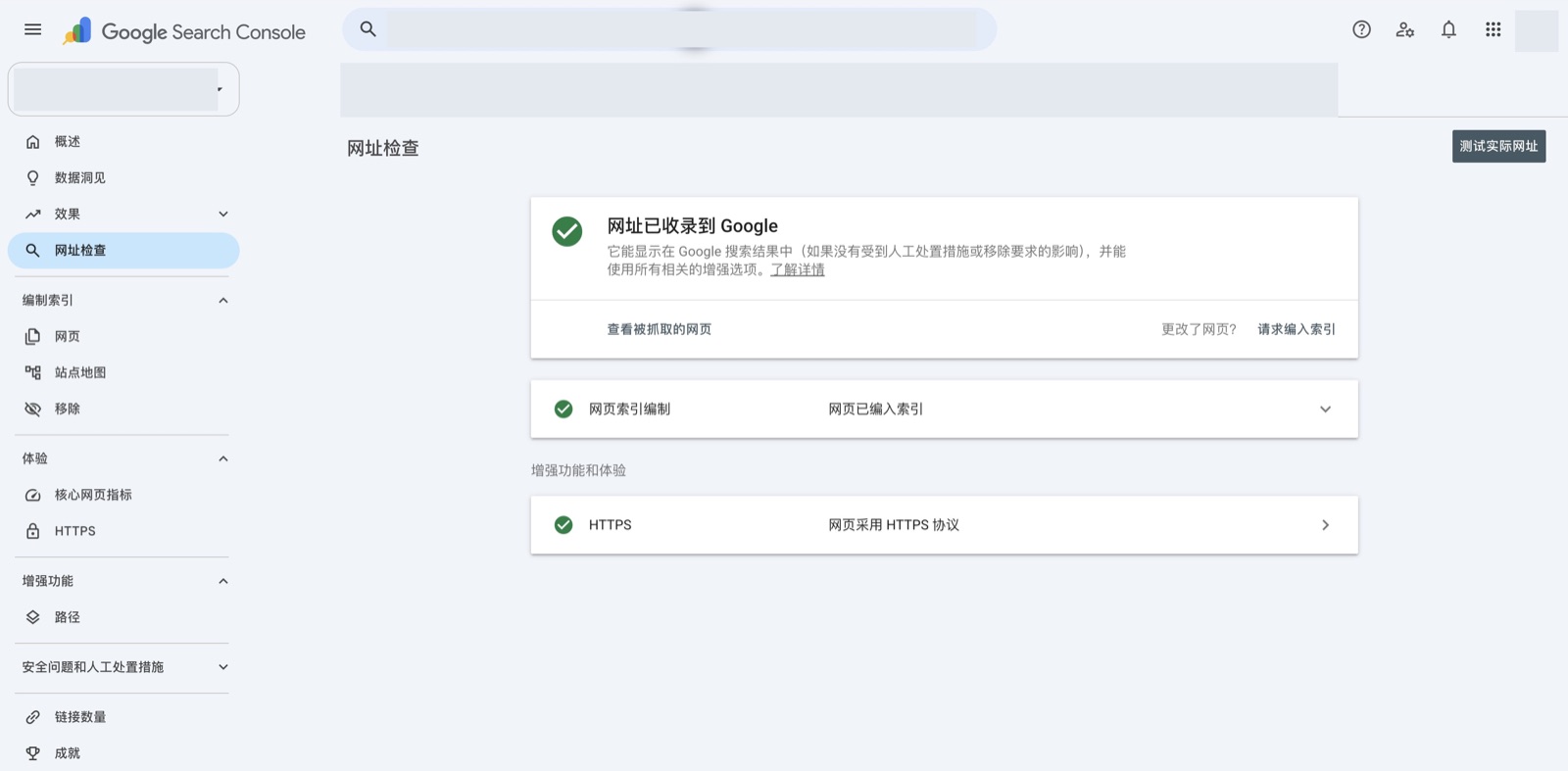This screenshot has width=1568, height=771.
Task: Open the Help question-mark icon
Action: tap(1361, 29)
